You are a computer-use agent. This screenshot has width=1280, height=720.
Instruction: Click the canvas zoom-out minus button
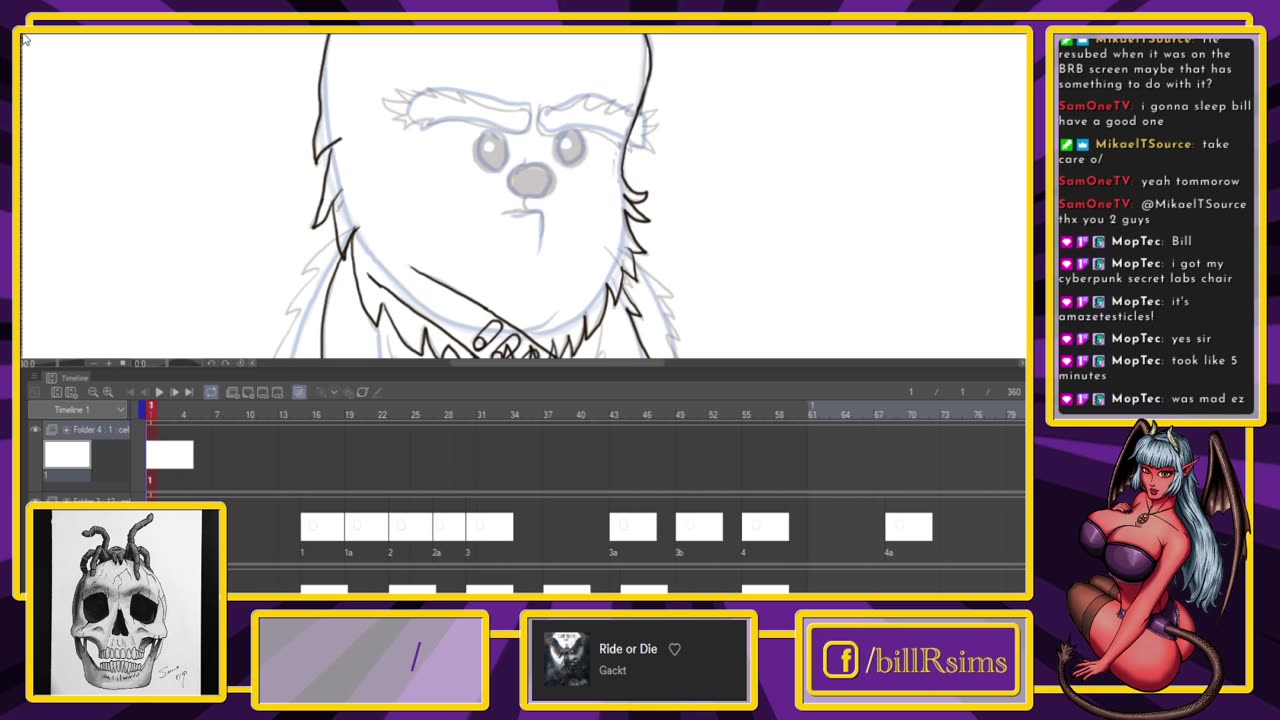coord(94,363)
